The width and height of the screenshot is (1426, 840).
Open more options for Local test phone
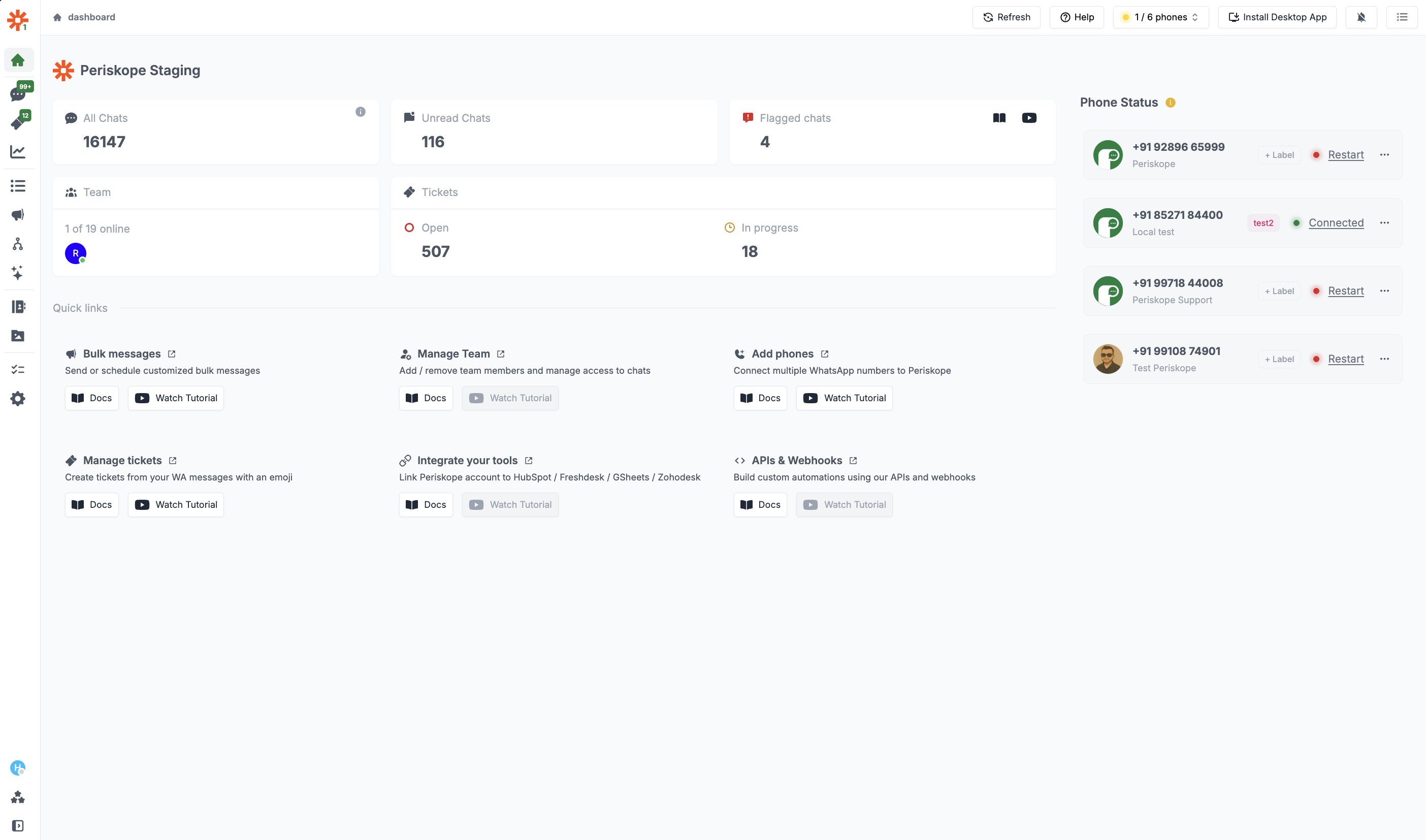1384,222
